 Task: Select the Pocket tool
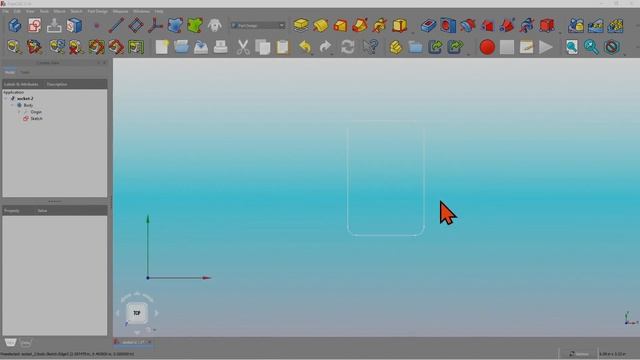coord(428,25)
